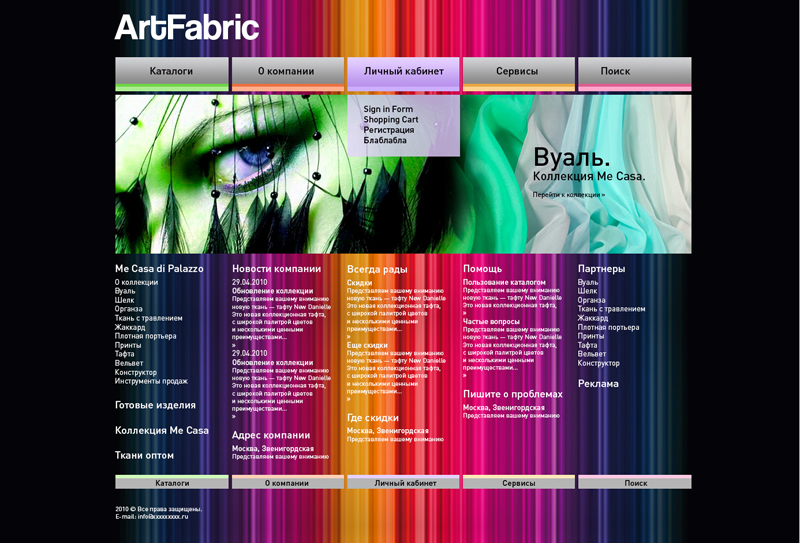Open Принты in Партнеры column

(591, 336)
